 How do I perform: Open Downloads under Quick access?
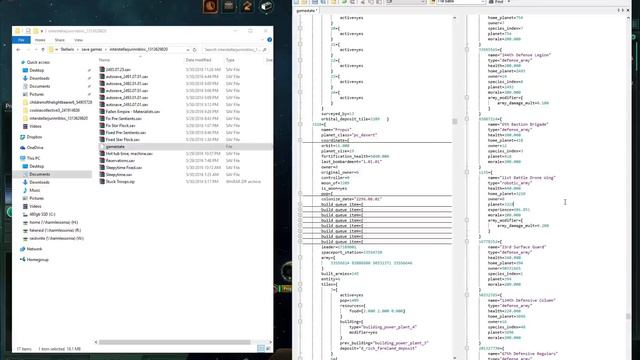(39, 78)
